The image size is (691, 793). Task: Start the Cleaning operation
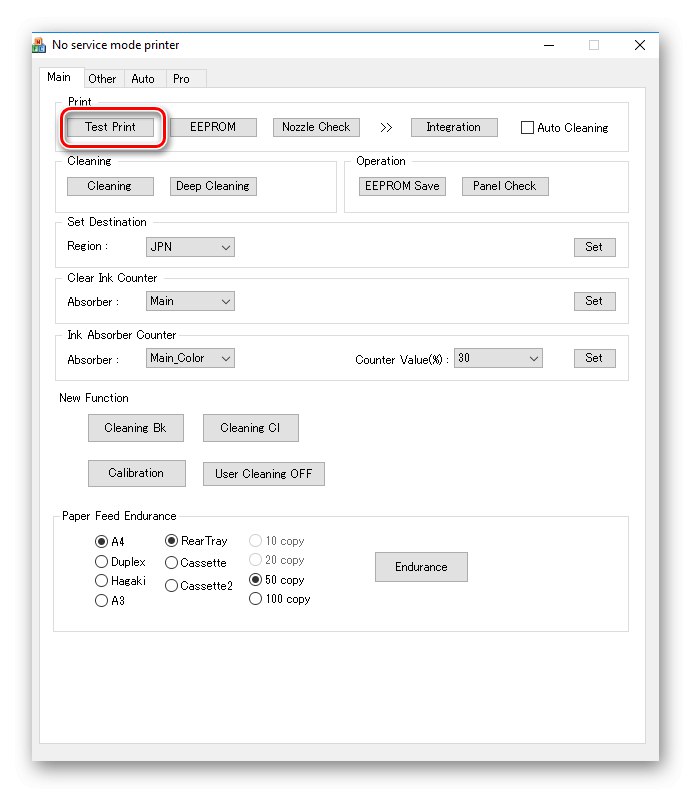pos(110,186)
